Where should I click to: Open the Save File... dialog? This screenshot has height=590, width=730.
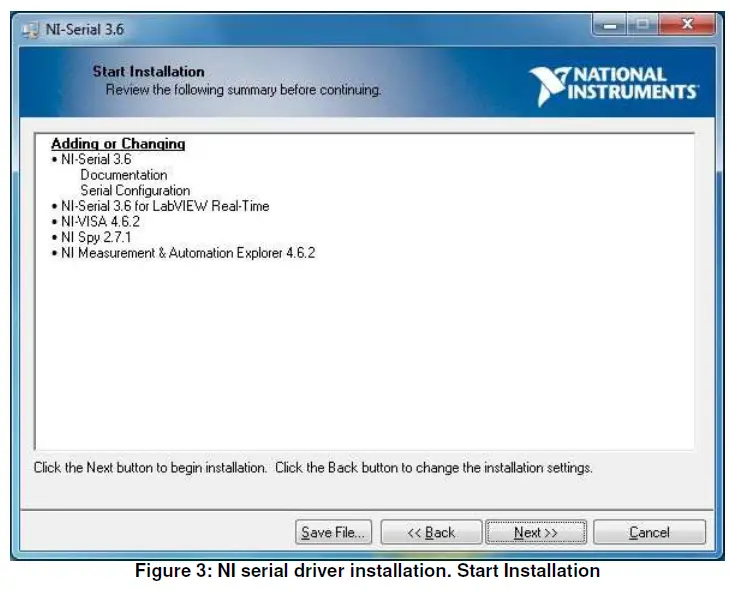click(x=333, y=532)
